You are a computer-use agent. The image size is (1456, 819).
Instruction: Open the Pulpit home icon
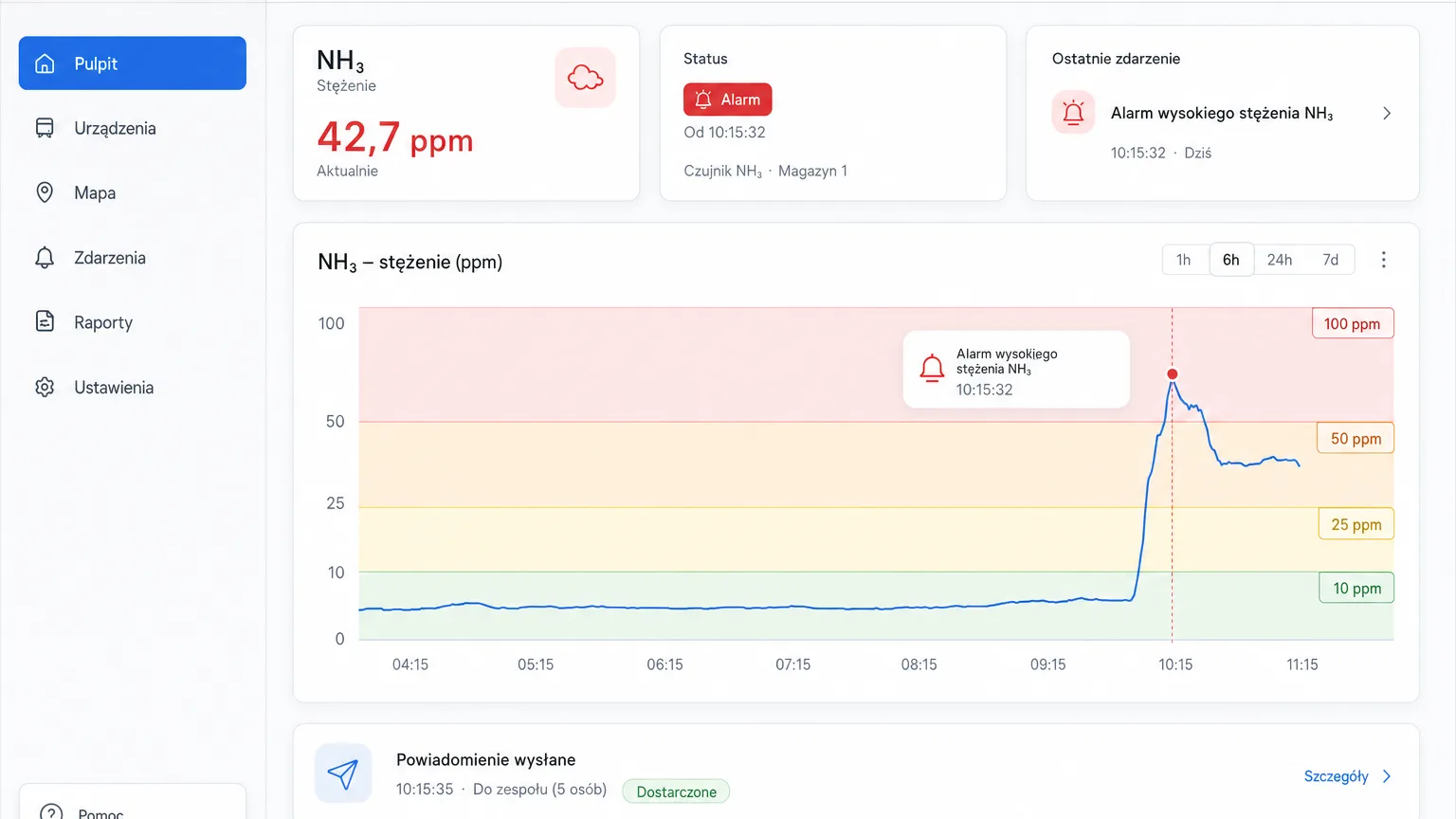coord(45,64)
